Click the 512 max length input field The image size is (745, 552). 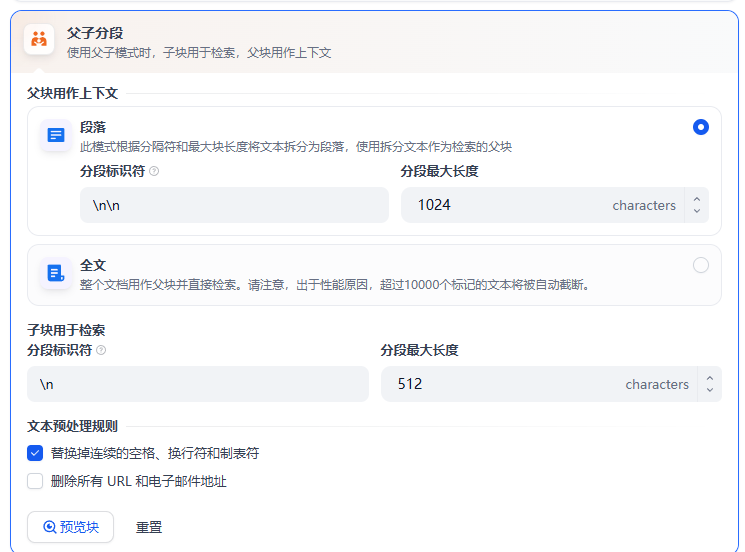(x=539, y=384)
